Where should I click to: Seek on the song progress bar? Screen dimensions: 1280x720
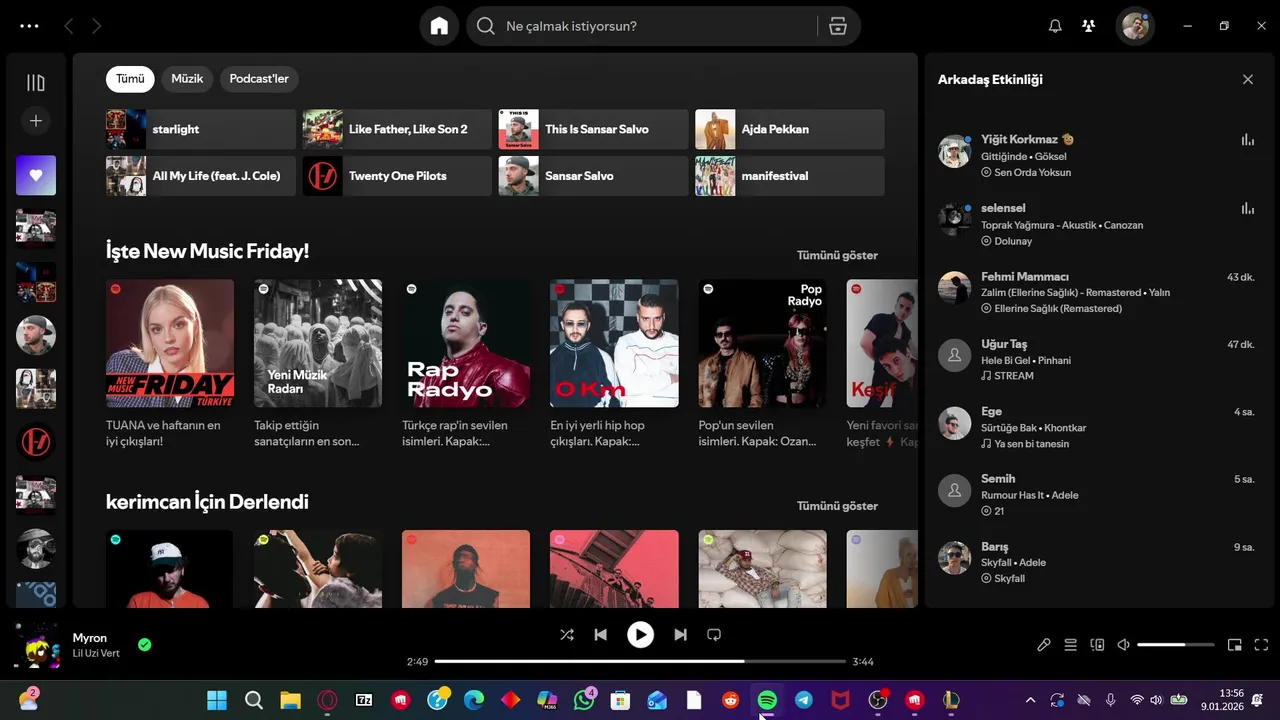click(640, 661)
